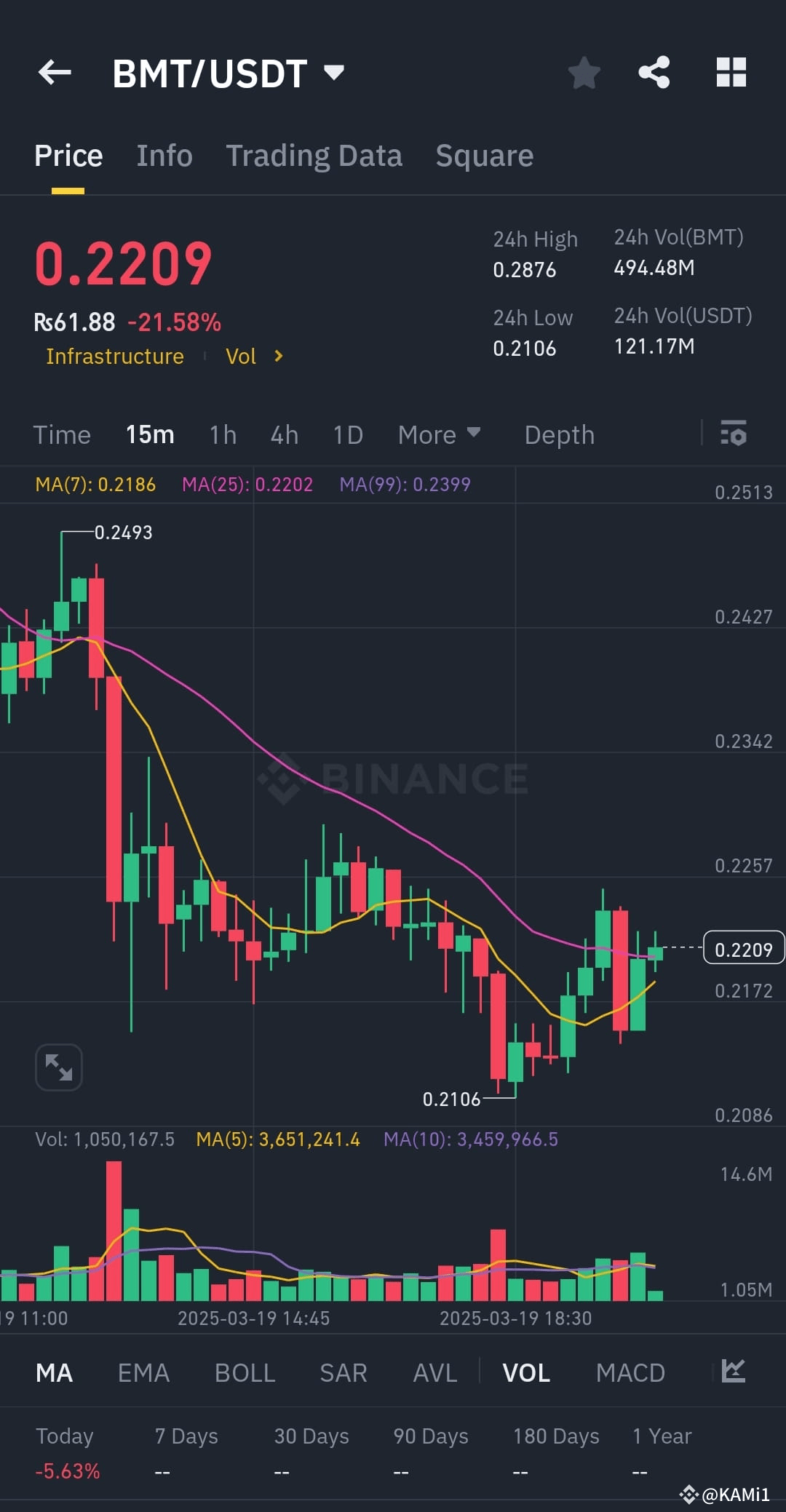Open the Square tab
Screen dimensions: 786x1512
483,155
